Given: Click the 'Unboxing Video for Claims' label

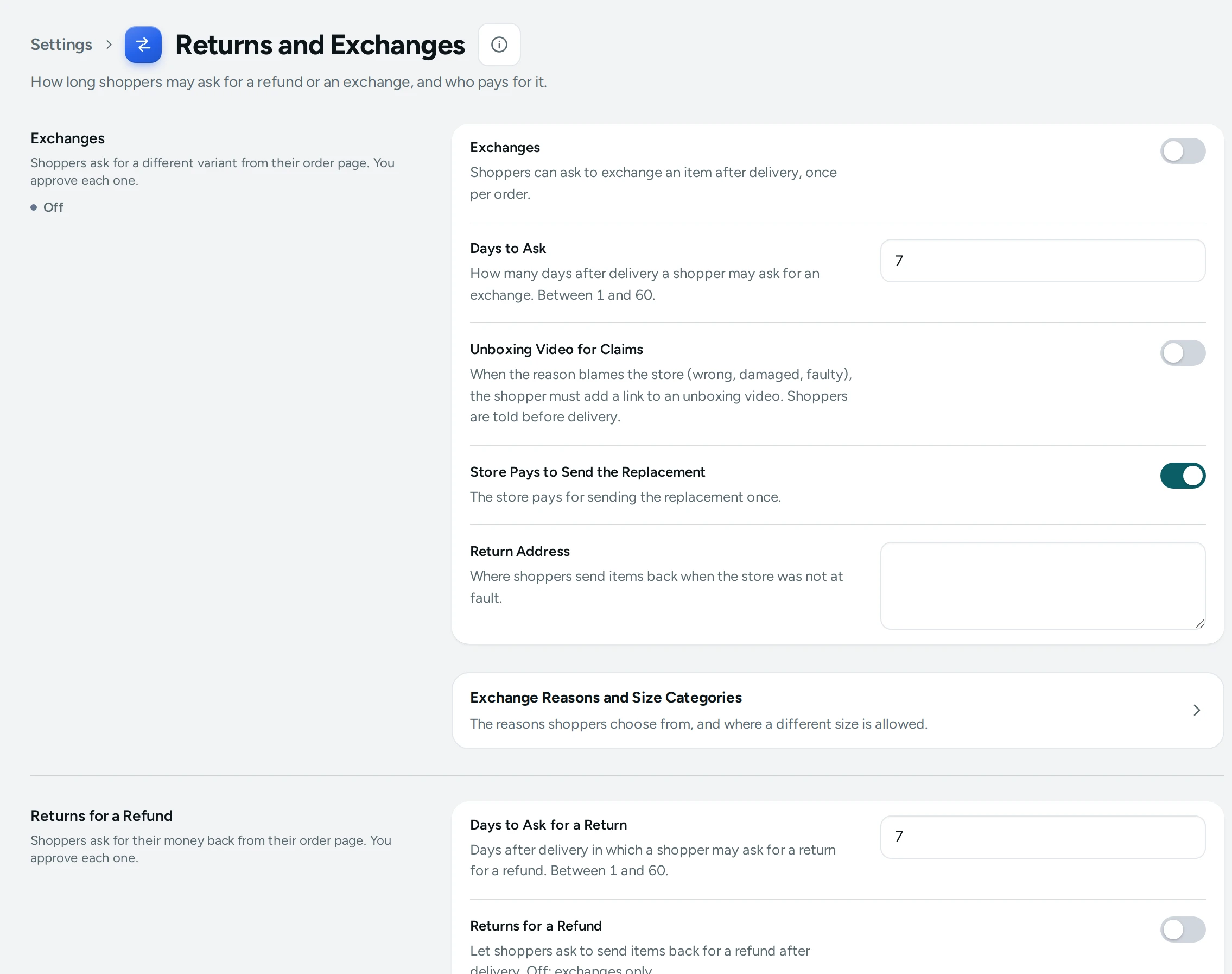Looking at the screenshot, I should 556,350.
